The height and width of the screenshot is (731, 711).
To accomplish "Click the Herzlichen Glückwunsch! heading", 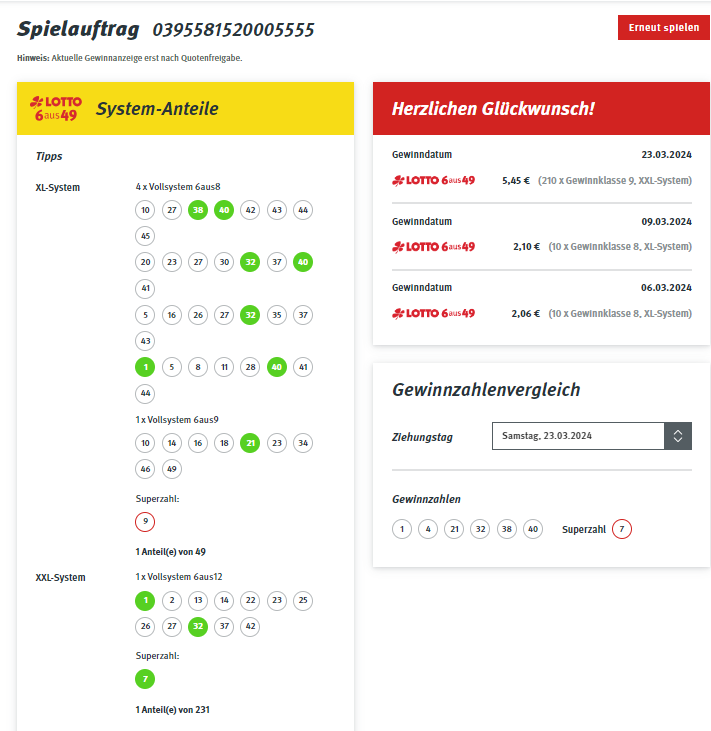I will (493, 109).
